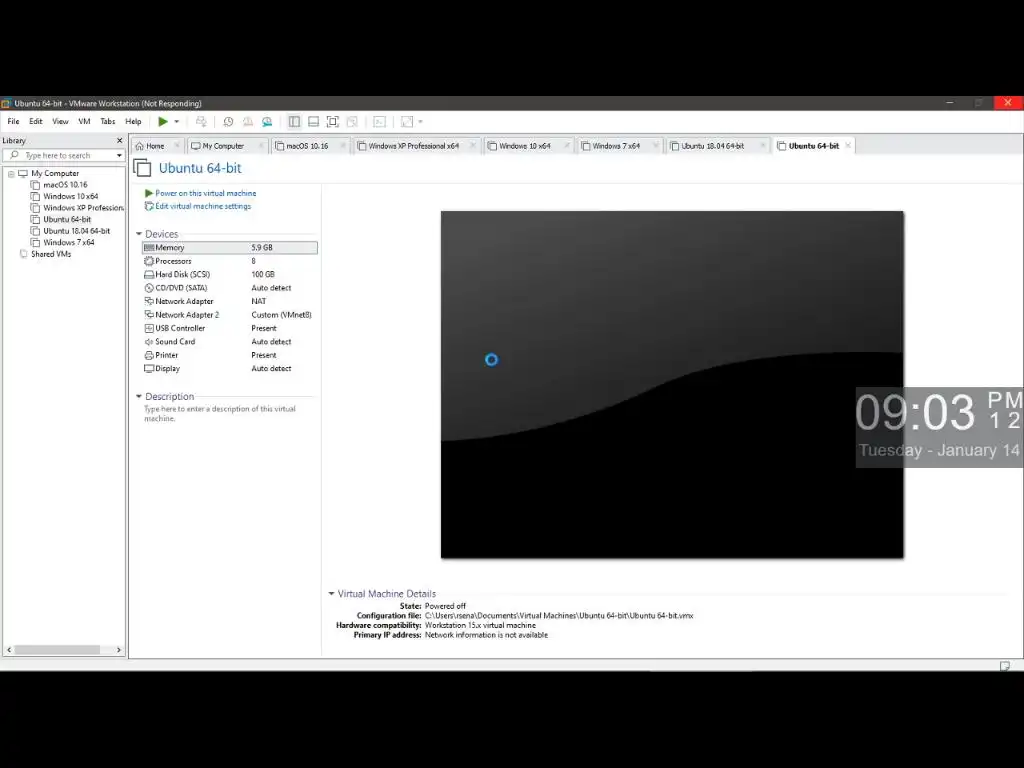
Task: Select the Display device row
Action: pyautogui.click(x=230, y=368)
